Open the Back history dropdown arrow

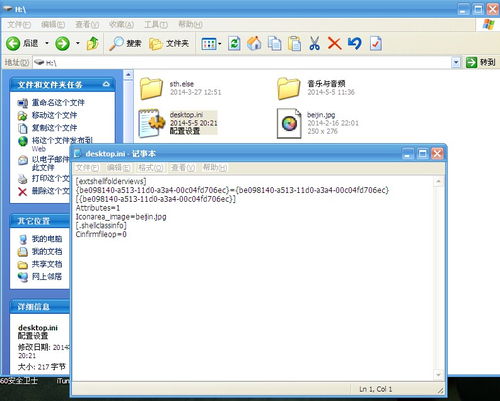tap(47, 43)
